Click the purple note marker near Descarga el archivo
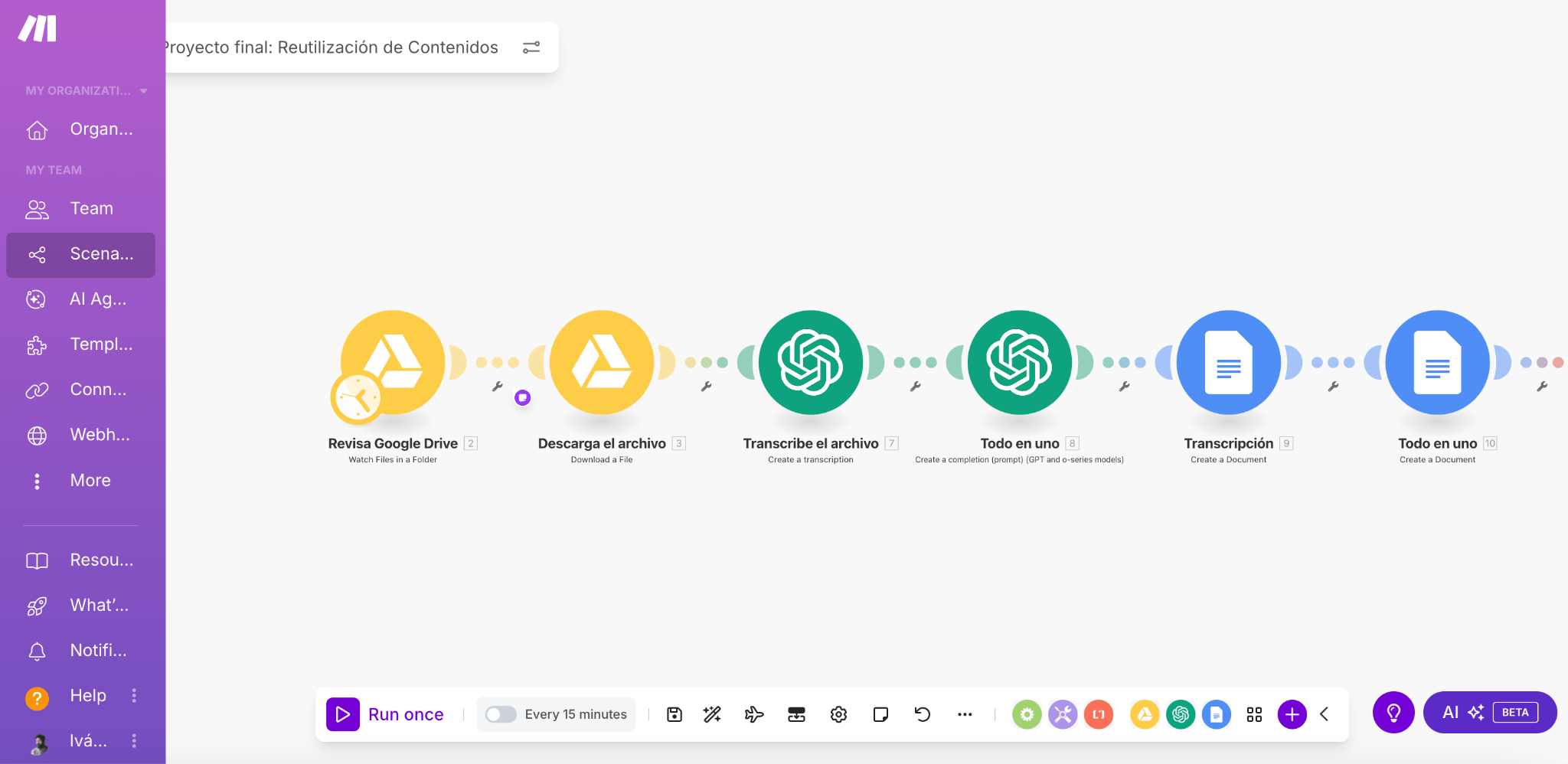 tap(523, 397)
